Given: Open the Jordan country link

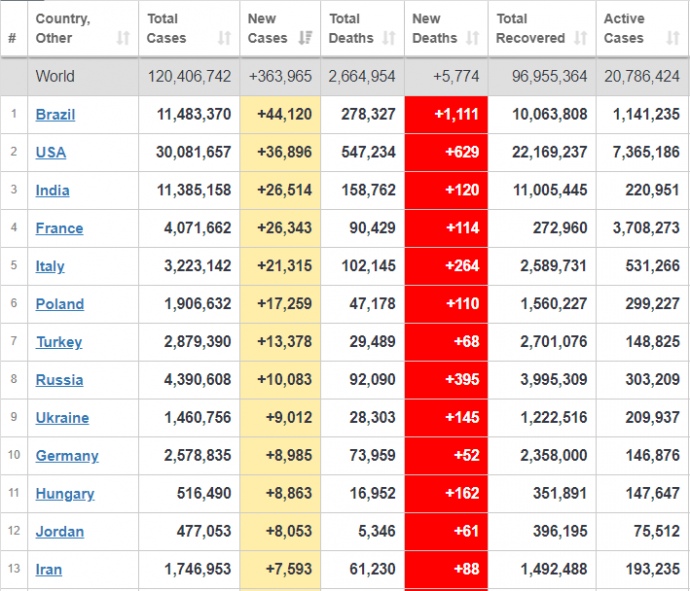Looking at the screenshot, I should [60, 533].
